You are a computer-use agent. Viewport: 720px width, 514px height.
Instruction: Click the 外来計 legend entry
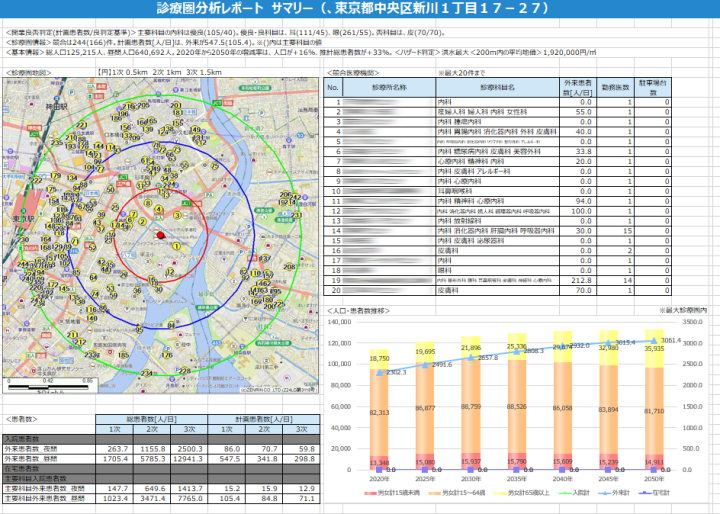pyautogui.click(x=614, y=493)
